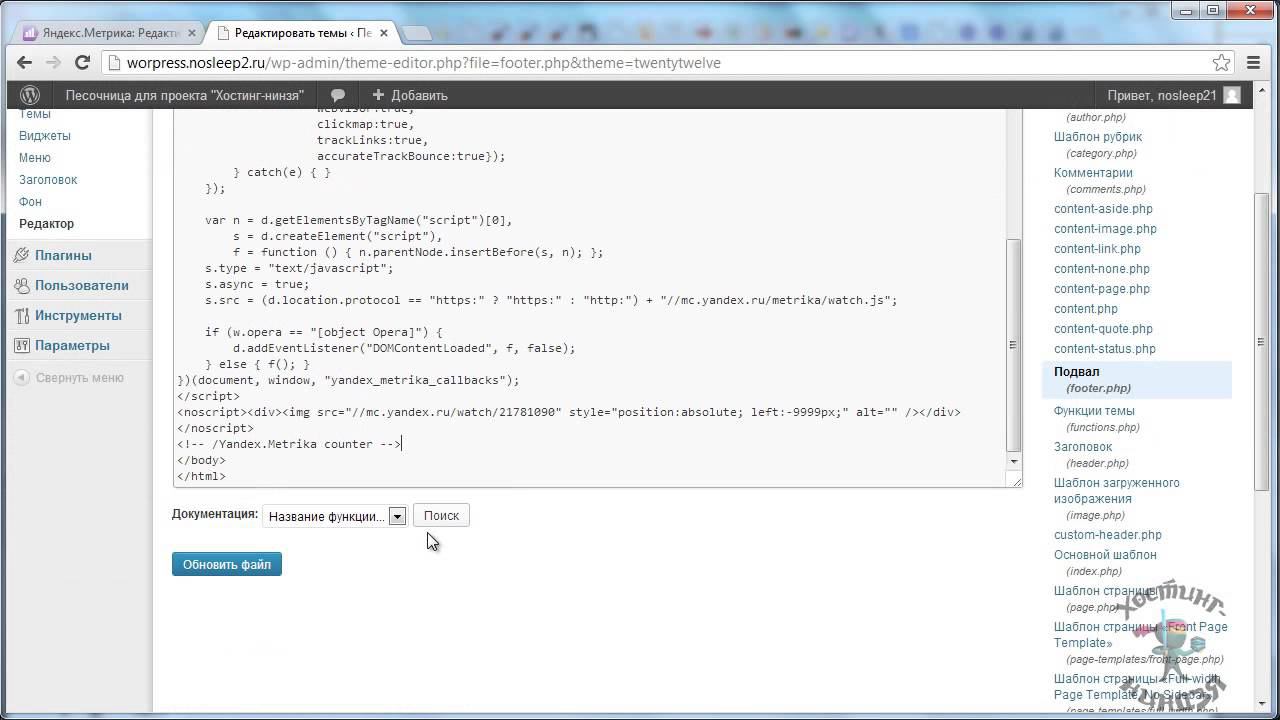The height and width of the screenshot is (720, 1280).
Task: Open Виджеты in the sidebar
Action: click(x=45, y=136)
